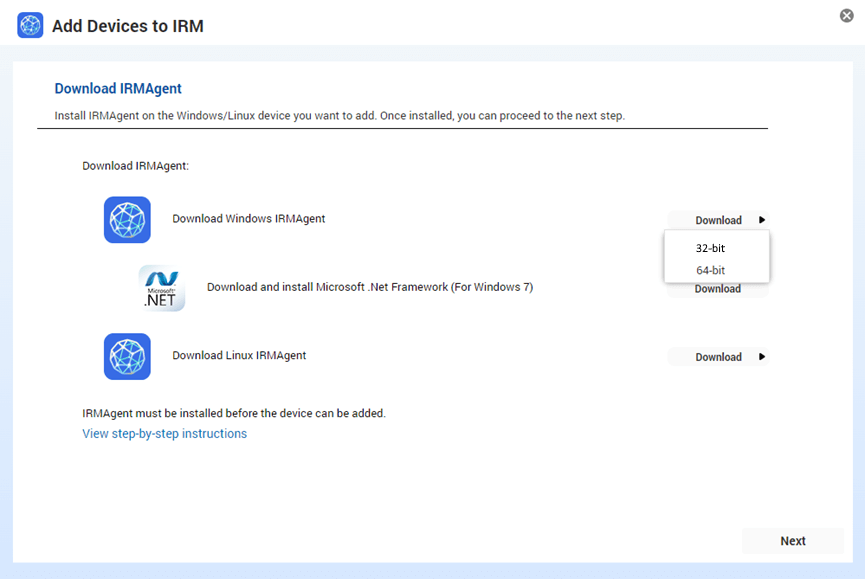Screen dimensions: 865x579
Task: Click the Next button
Action: pos(793,540)
